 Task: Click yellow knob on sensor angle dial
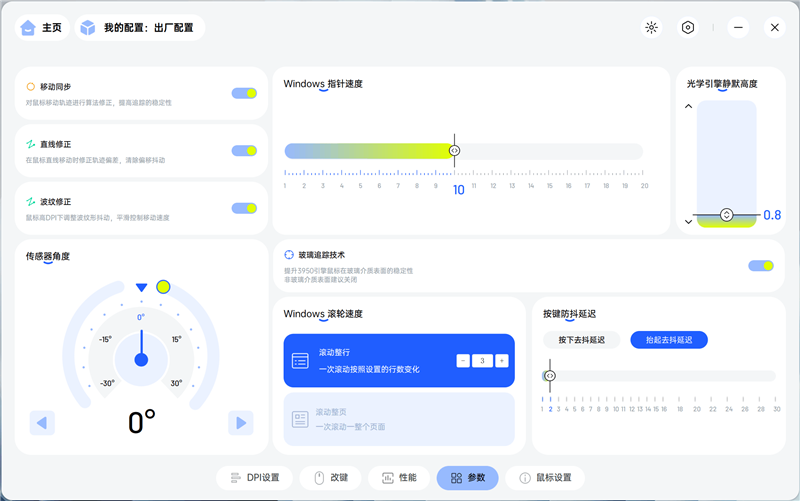pos(163,287)
